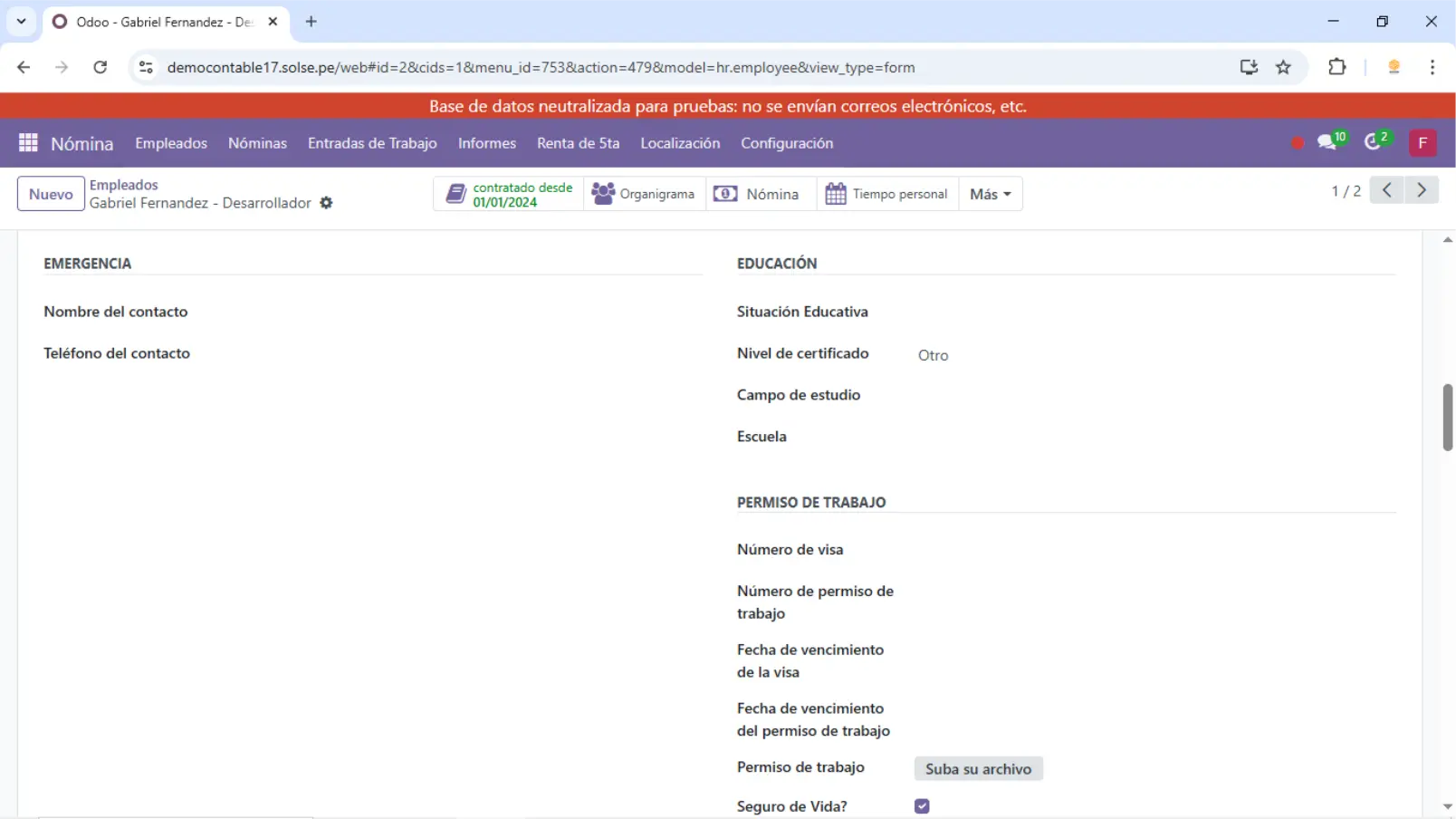Open the Configuración menu dropdown
The image size is (1456, 819).
click(786, 143)
